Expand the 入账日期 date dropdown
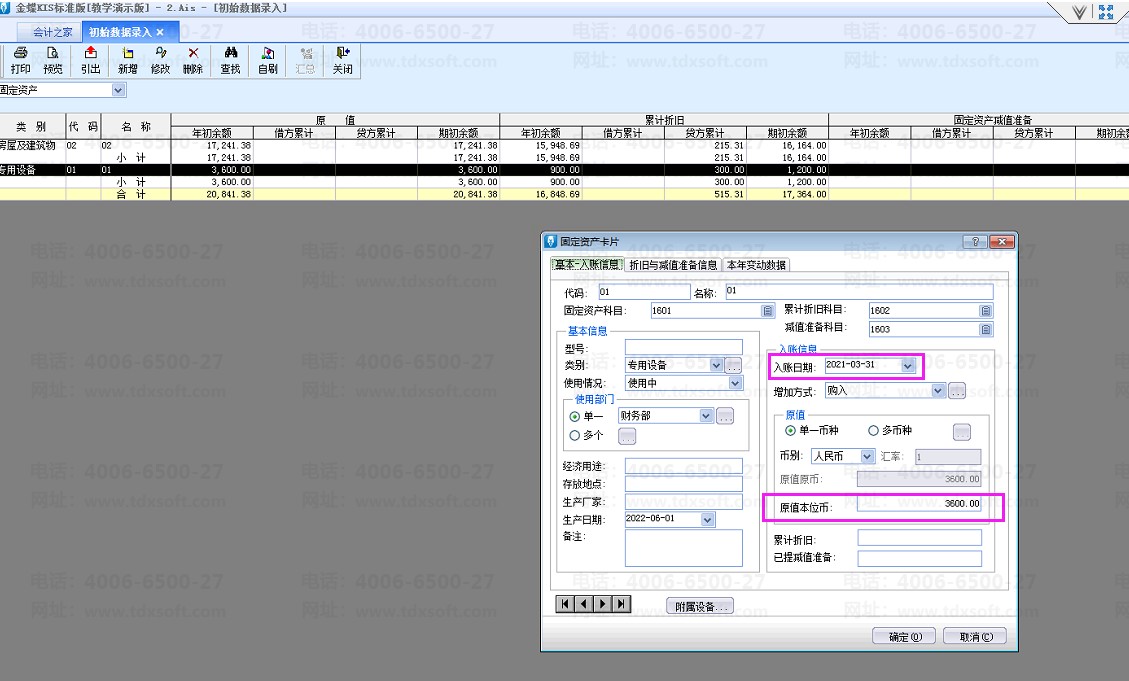This screenshot has height=681, width=1129. [907, 366]
